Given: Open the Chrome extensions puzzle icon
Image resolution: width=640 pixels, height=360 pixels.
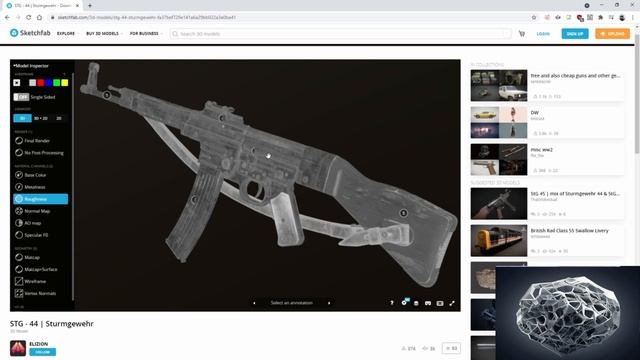Looking at the screenshot, I should (x=600, y=18).
